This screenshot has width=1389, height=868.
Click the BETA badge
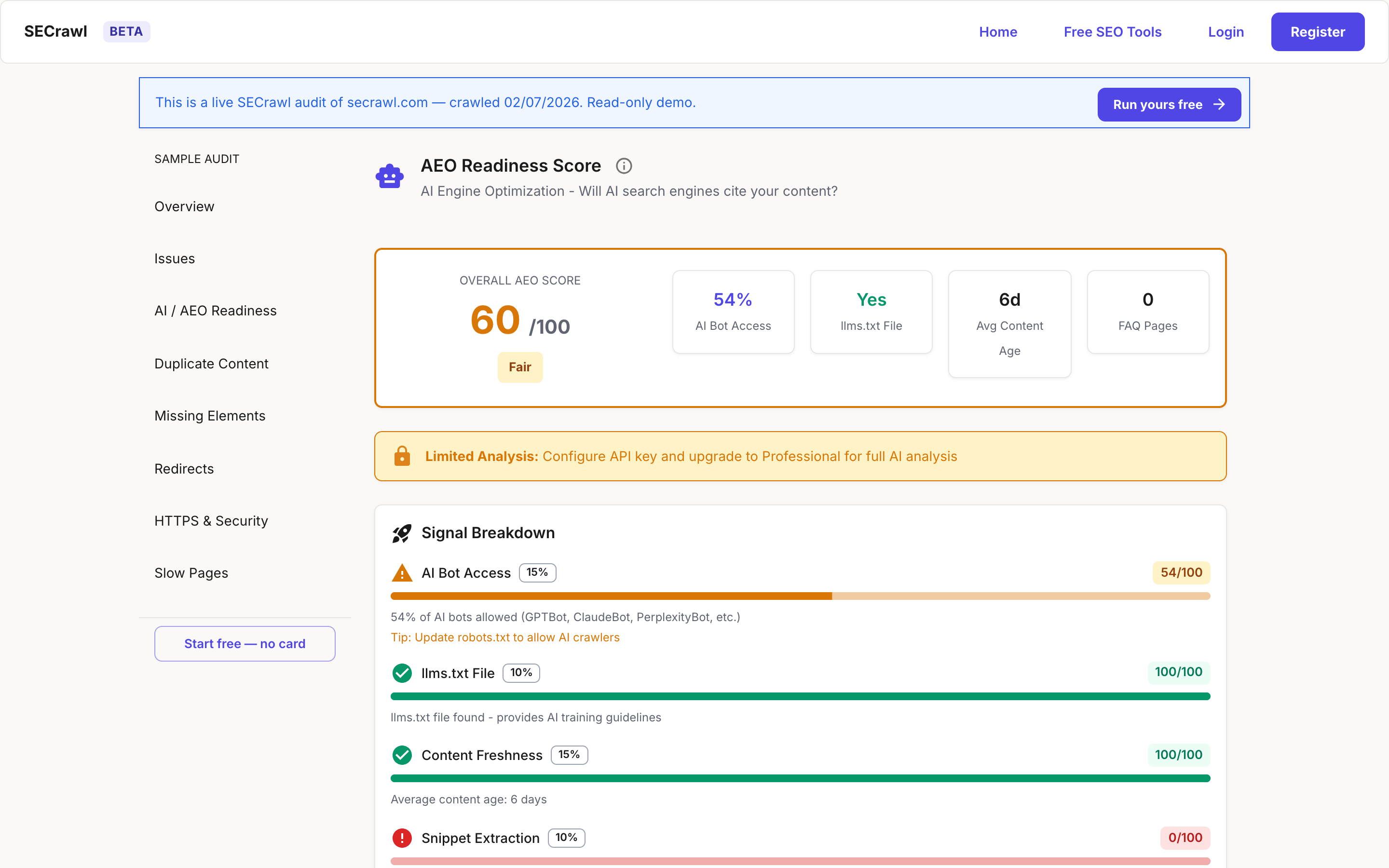click(126, 31)
